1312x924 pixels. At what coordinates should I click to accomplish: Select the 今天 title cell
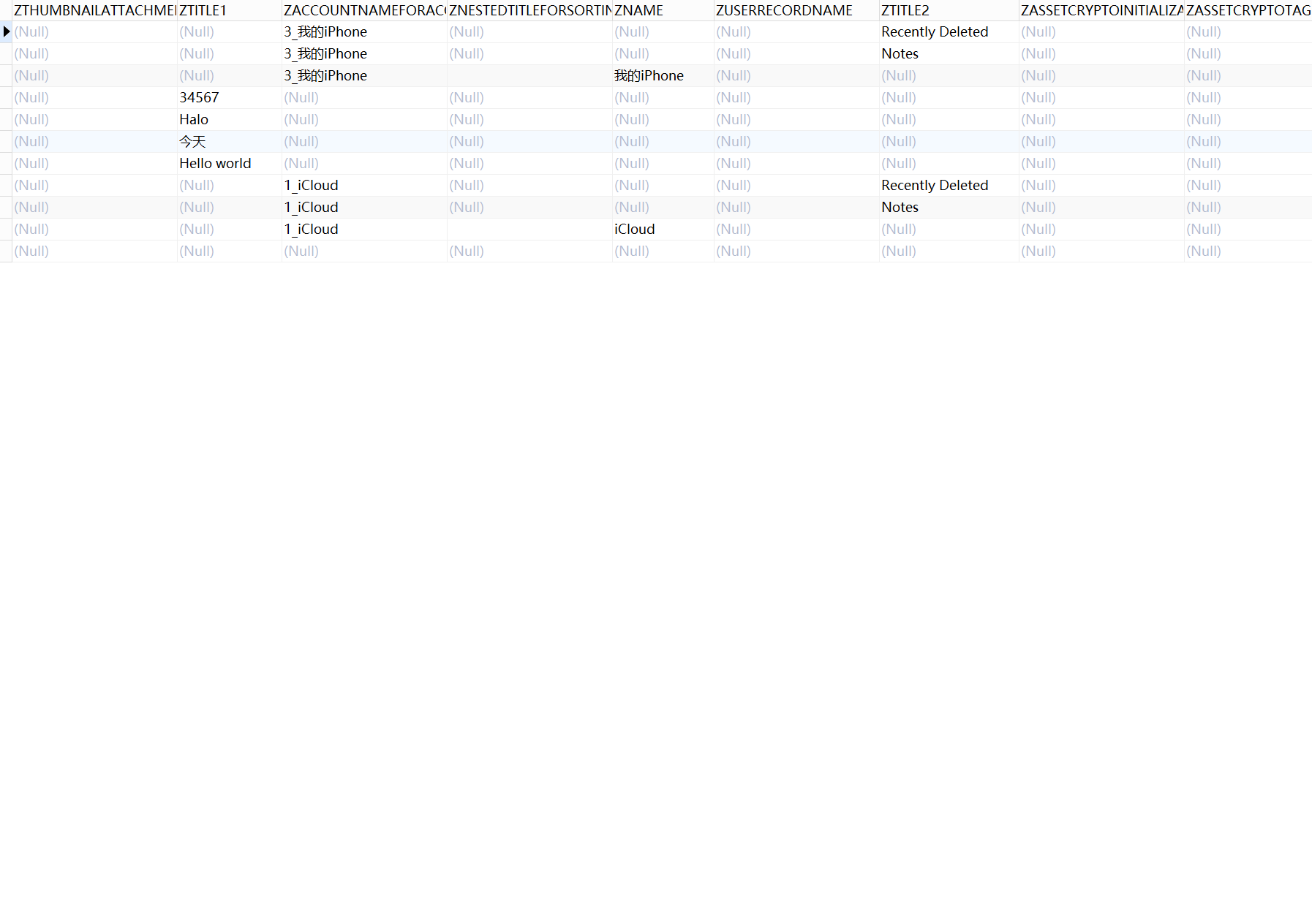(x=192, y=141)
